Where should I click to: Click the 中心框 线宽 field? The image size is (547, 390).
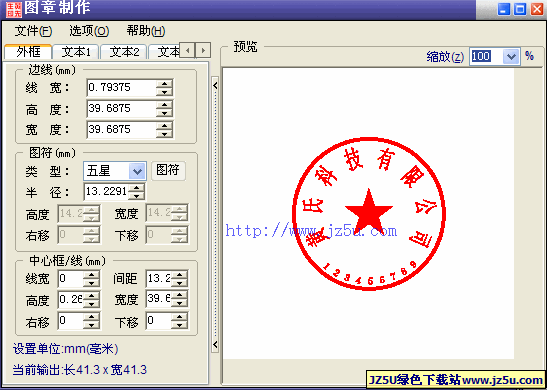click(x=70, y=279)
